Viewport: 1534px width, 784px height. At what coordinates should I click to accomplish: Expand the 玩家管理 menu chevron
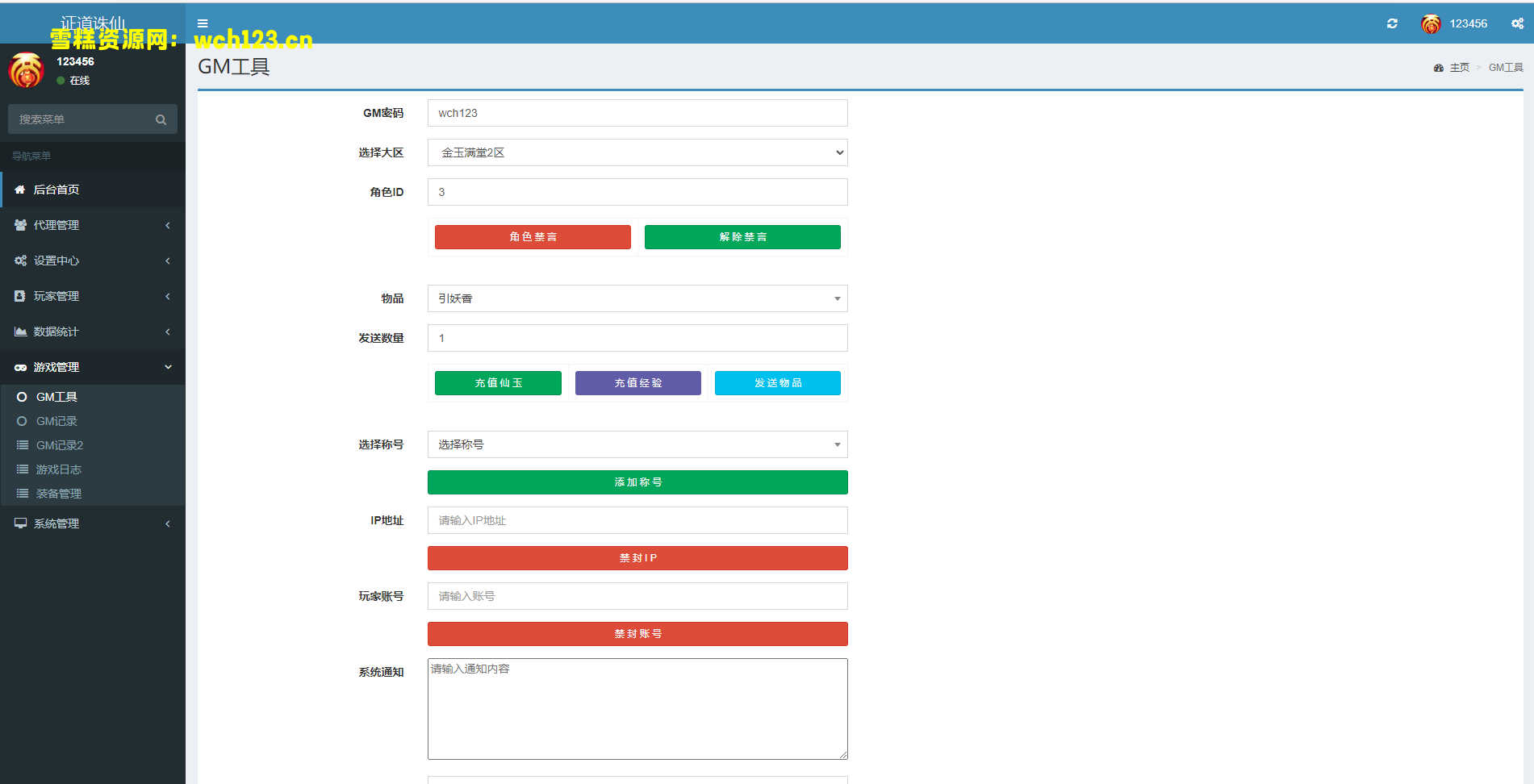point(168,296)
